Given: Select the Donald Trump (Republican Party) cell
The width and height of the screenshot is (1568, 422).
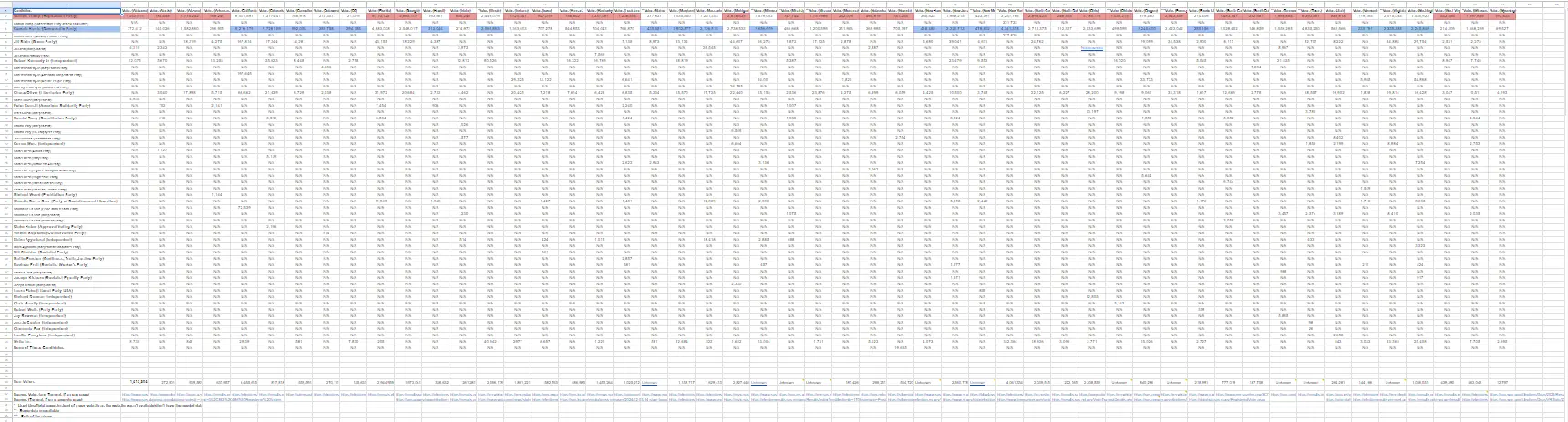Looking at the screenshot, I should coord(55,15).
